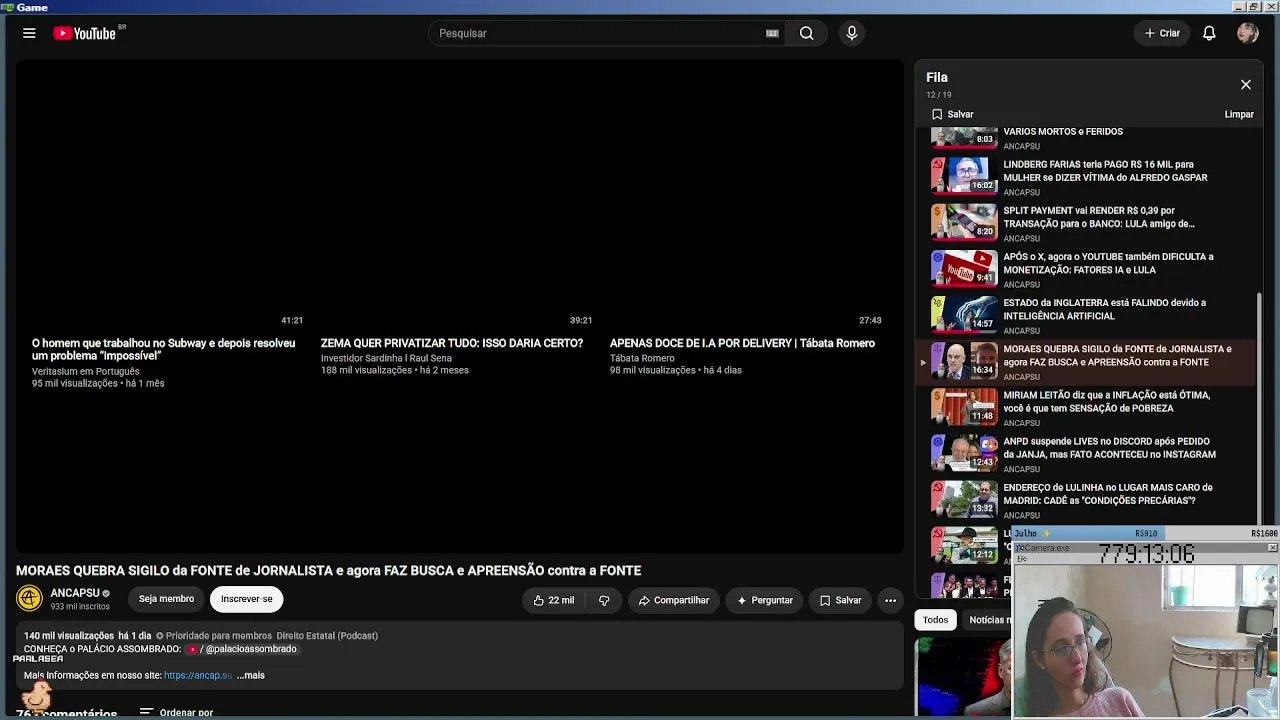1280x720 pixels.
Task: Play the SPLIT PAYMENT queue thumbnail
Action: click(964, 221)
